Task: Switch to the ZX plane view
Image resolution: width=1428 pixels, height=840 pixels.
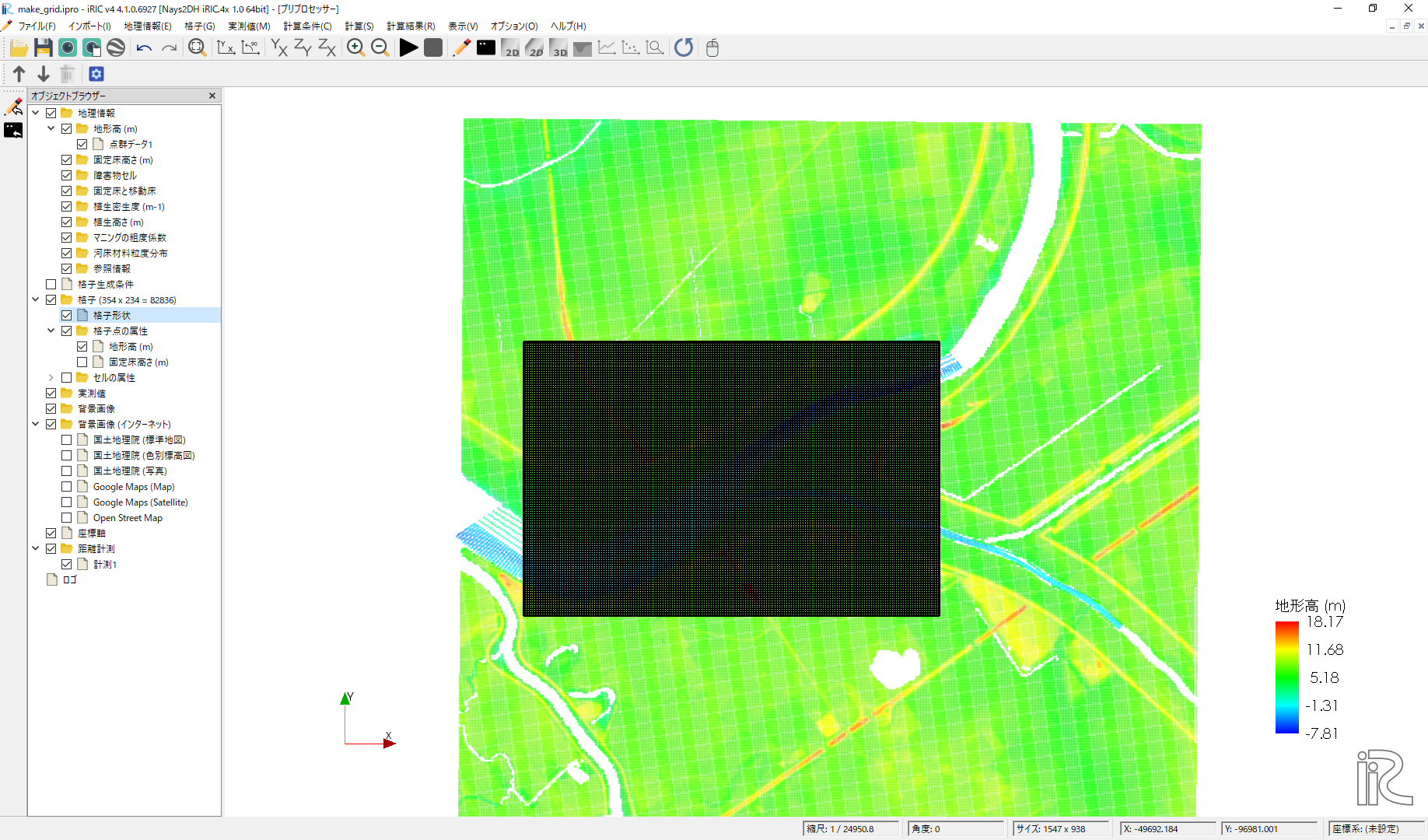Action: pos(327,48)
